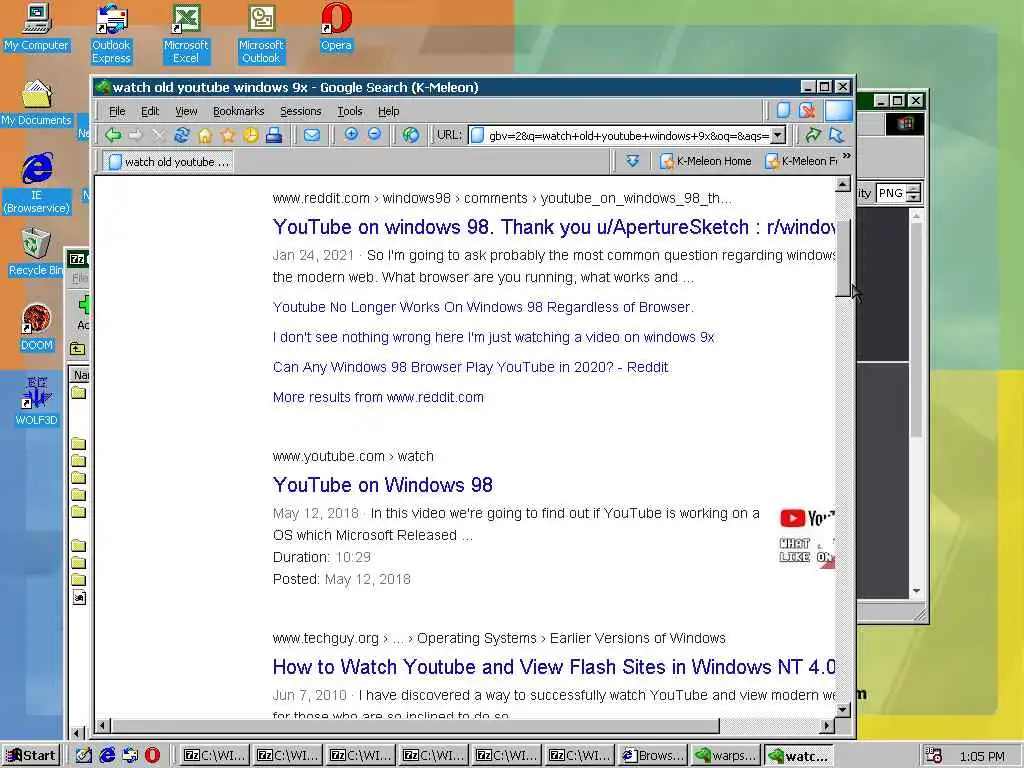1024x768 pixels.
Task: Reload the page with the refresh icon
Action: click(182, 135)
